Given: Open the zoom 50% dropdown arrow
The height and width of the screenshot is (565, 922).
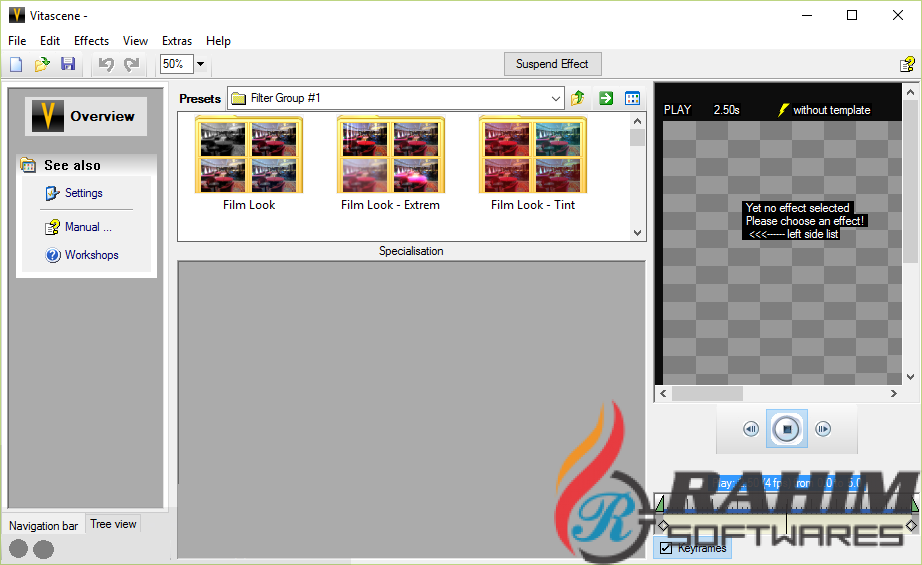Looking at the screenshot, I should click(201, 64).
